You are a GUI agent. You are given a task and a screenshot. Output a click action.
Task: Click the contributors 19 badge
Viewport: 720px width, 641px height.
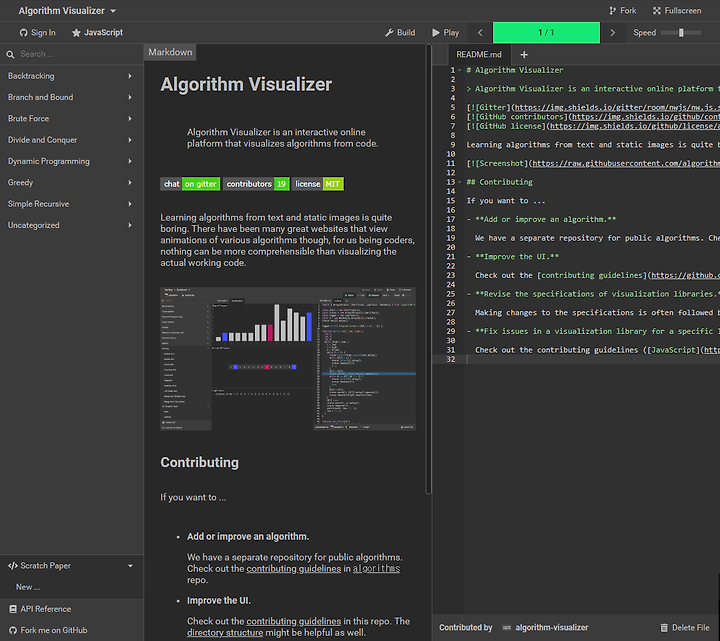256,184
